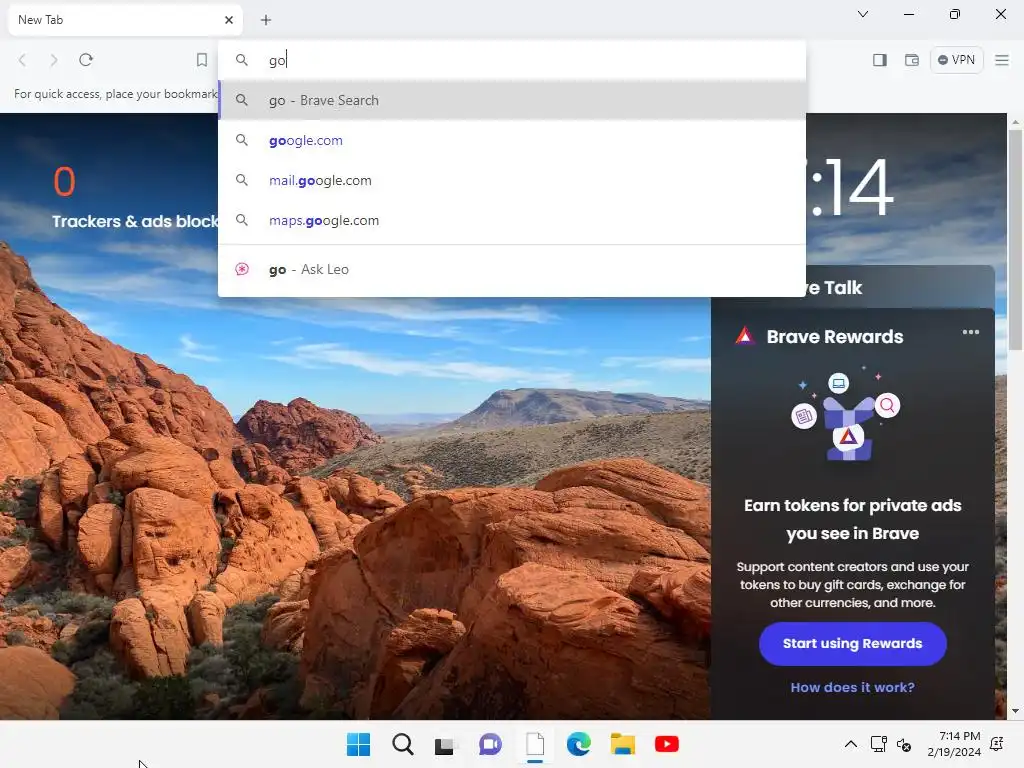Click the Ask Leo pink icon
The height and width of the screenshot is (768, 1024).
click(x=242, y=269)
